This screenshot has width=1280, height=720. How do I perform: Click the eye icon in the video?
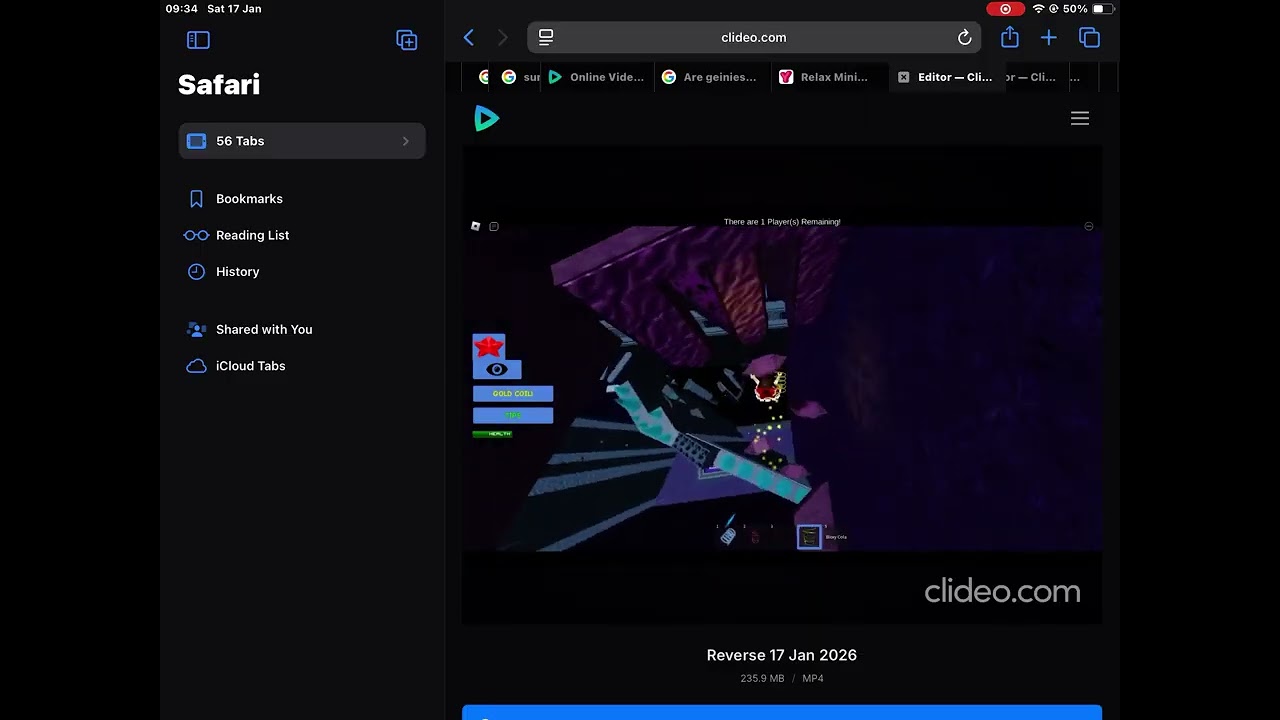pyautogui.click(x=497, y=369)
